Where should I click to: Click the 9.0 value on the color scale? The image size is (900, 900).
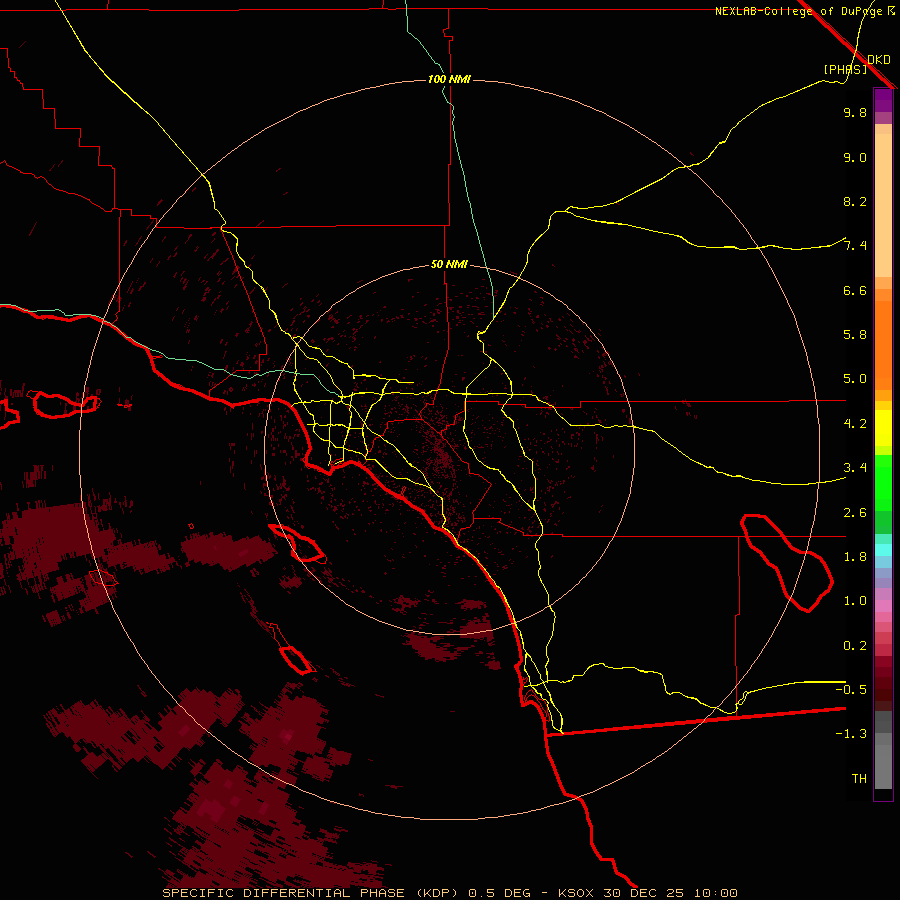click(x=855, y=157)
